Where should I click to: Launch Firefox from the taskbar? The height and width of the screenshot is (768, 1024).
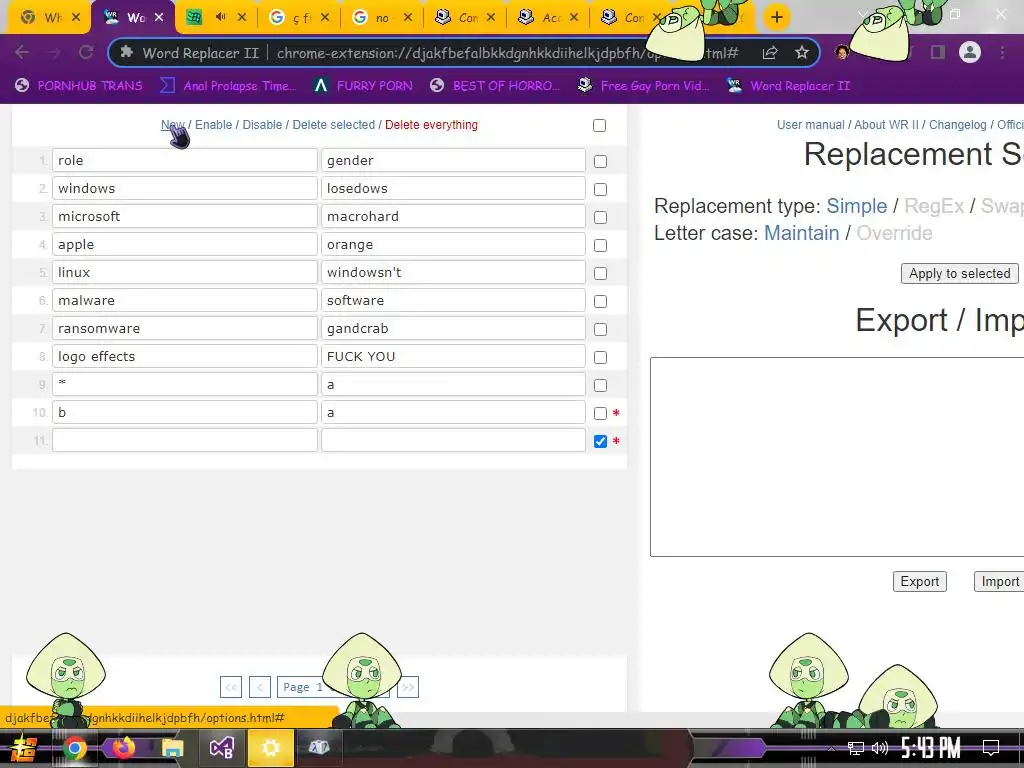(x=123, y=748)
